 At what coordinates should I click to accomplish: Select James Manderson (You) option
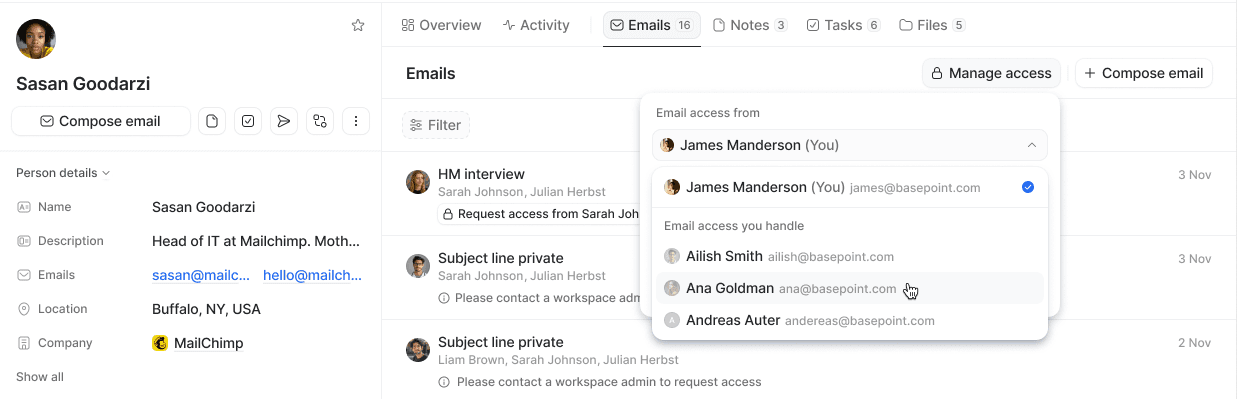tap(849, 187)
